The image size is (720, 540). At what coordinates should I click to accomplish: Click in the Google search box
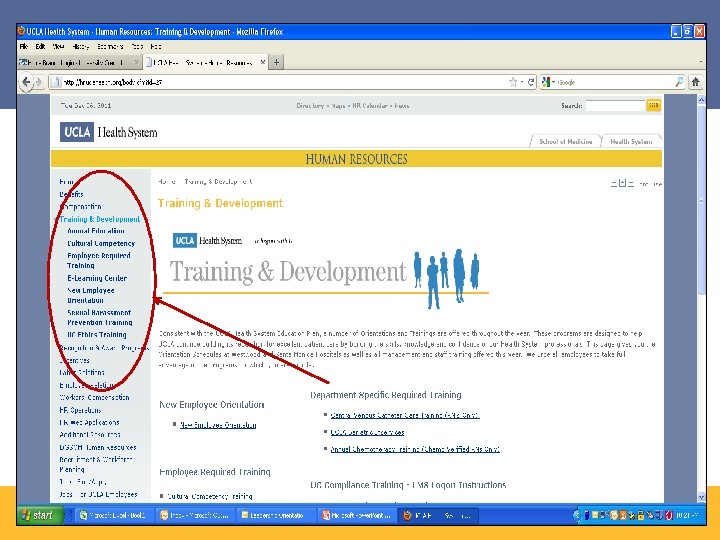pos(615,82)
